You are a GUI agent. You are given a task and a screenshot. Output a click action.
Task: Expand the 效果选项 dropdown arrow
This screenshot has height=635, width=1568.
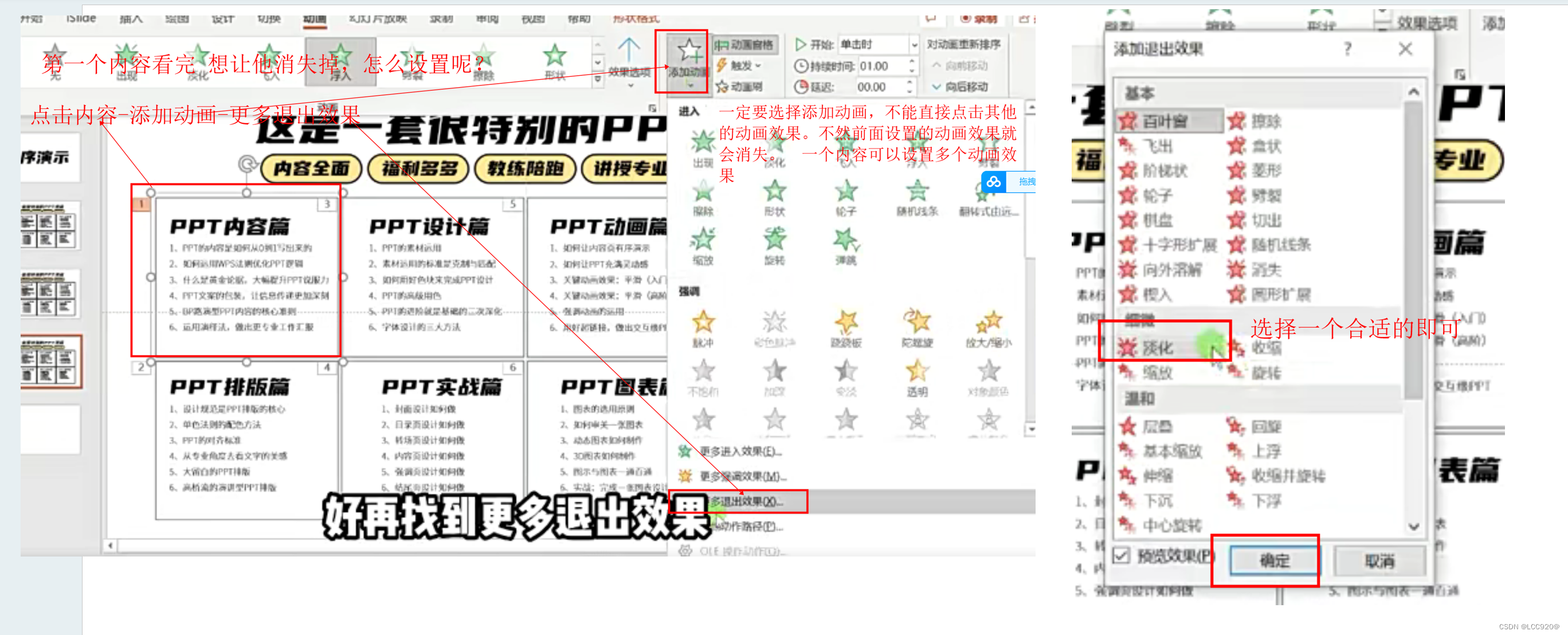click(630, 86)
